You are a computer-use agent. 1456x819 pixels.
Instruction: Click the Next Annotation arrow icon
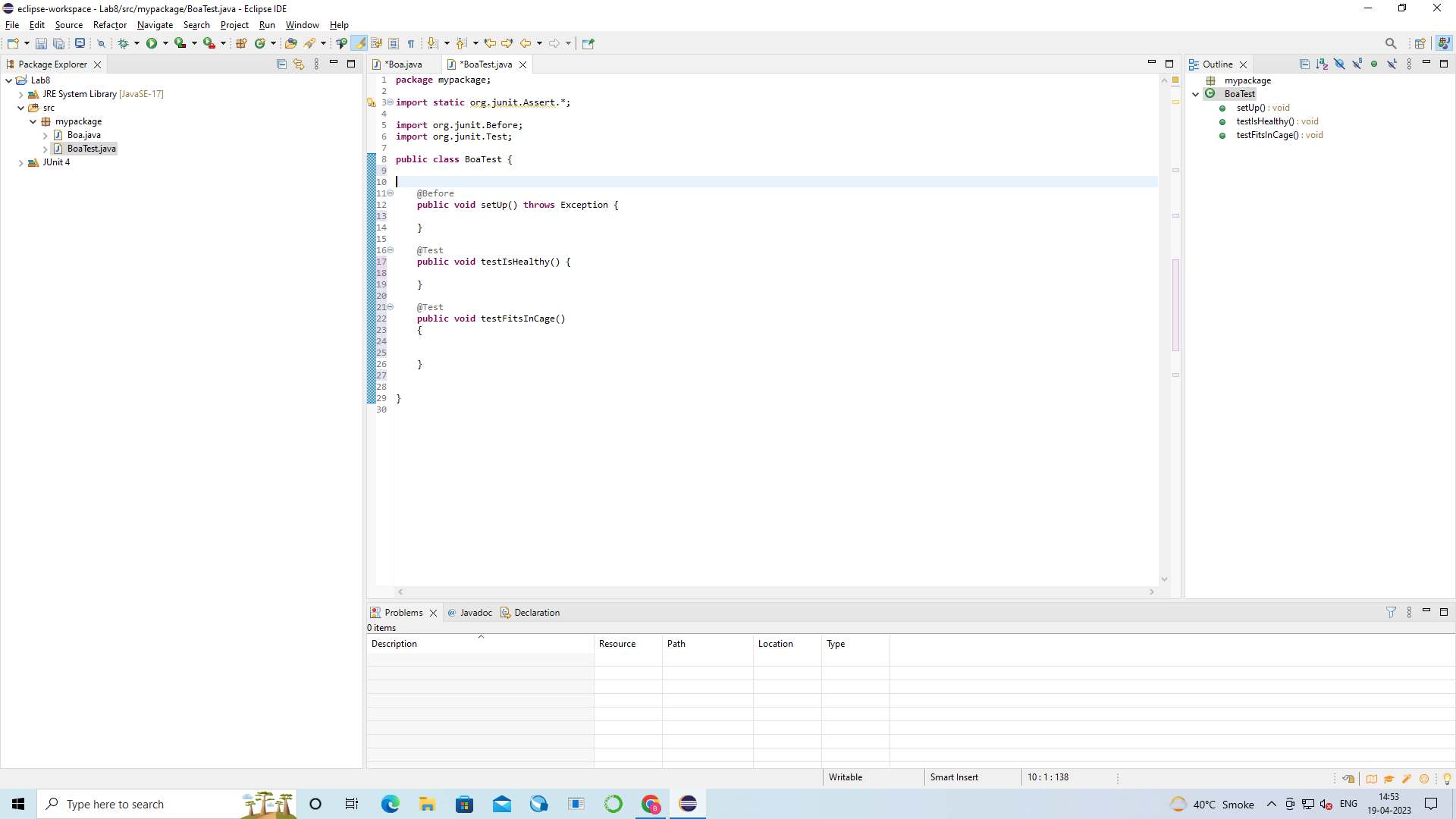coord(432,44)
